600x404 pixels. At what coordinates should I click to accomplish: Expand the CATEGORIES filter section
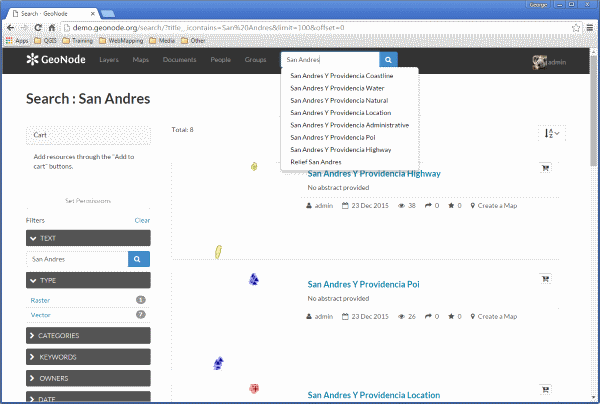tap(88, 336)
